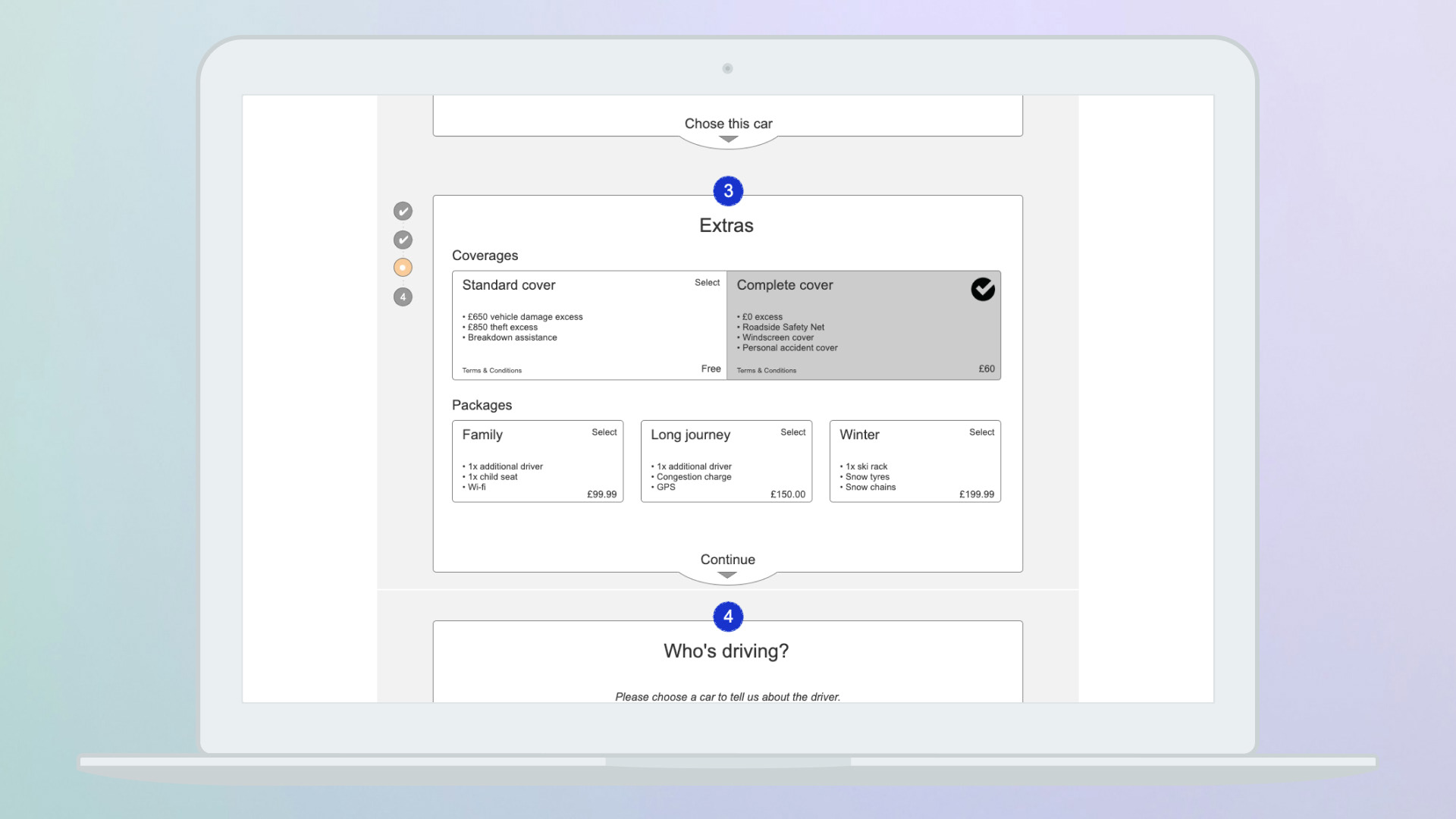
Task: Click the blue number 3 step badge
Action: tap(728, 191)
